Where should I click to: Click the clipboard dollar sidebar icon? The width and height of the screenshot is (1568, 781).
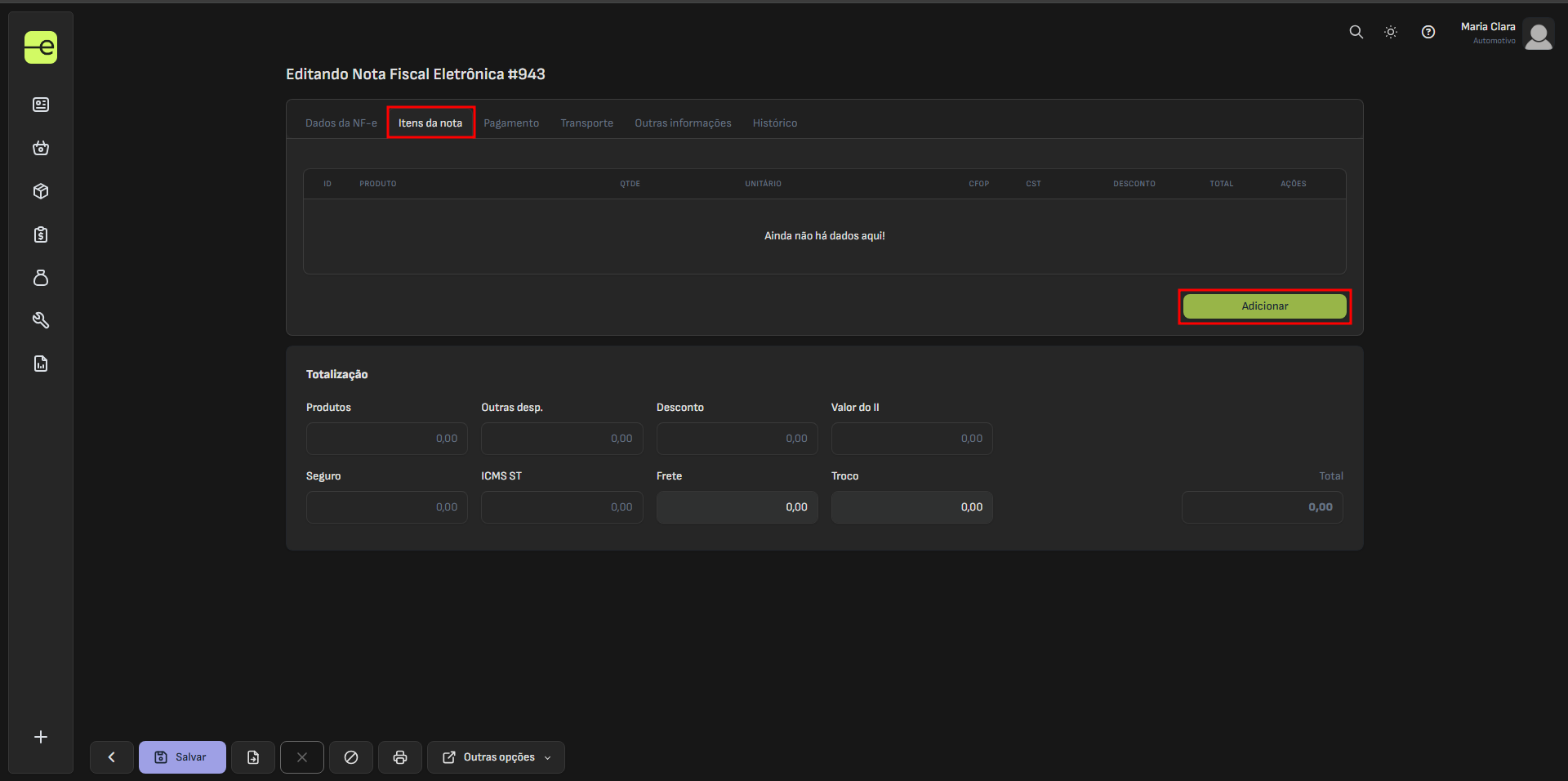tap(41, 234)
